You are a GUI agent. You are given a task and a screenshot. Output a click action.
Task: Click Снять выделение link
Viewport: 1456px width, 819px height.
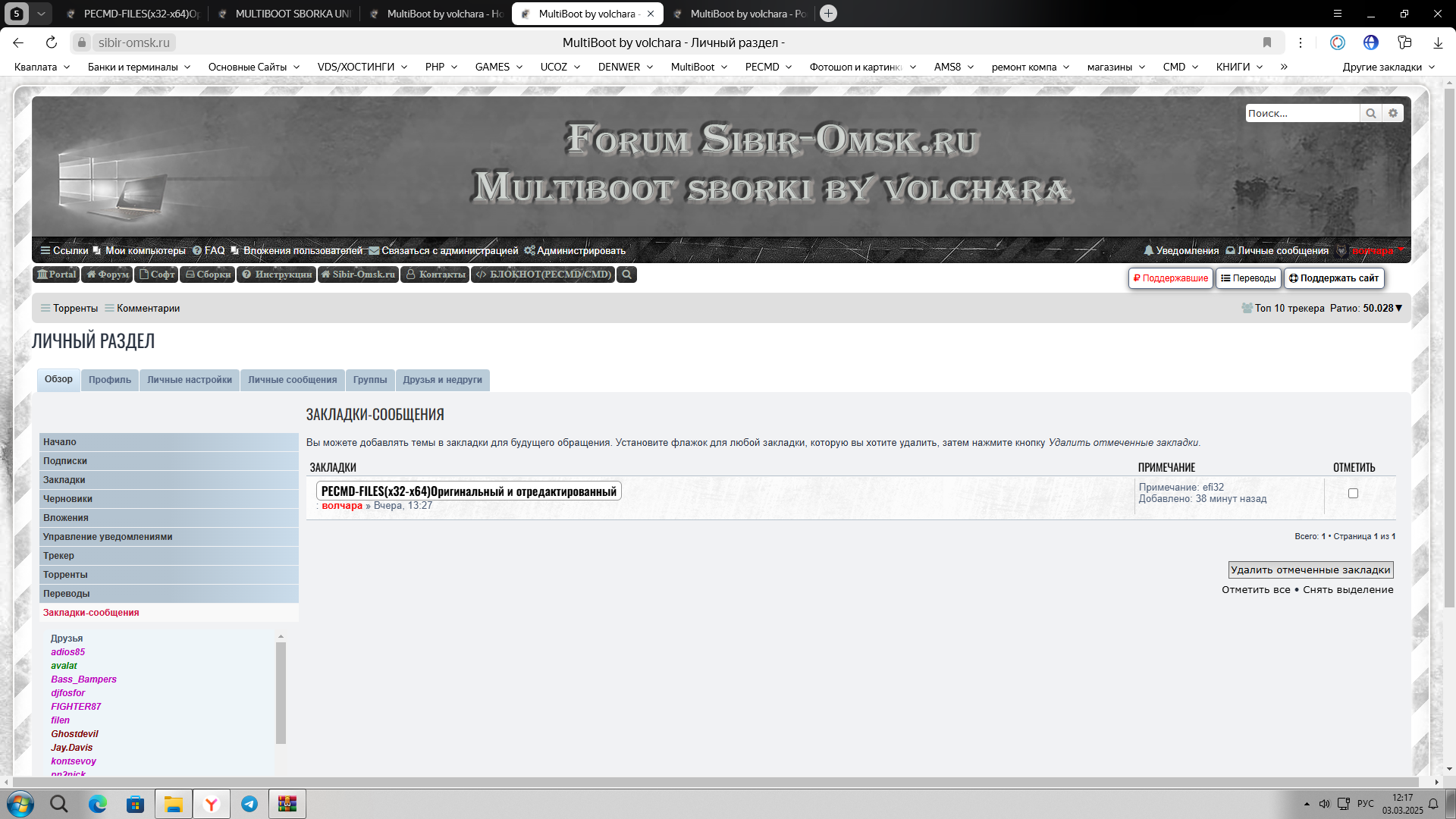[x=1348, y=590]
